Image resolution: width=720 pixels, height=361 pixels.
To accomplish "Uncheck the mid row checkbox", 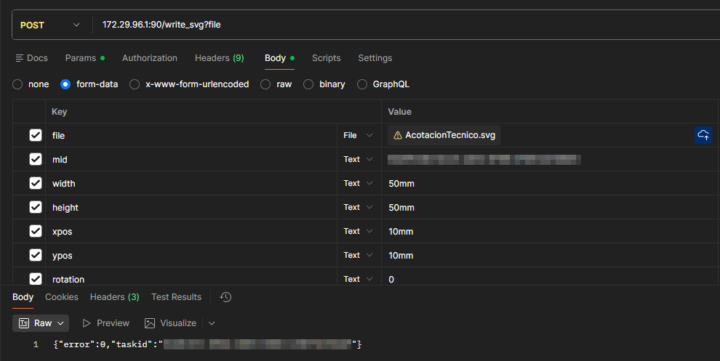I will 35,159.
